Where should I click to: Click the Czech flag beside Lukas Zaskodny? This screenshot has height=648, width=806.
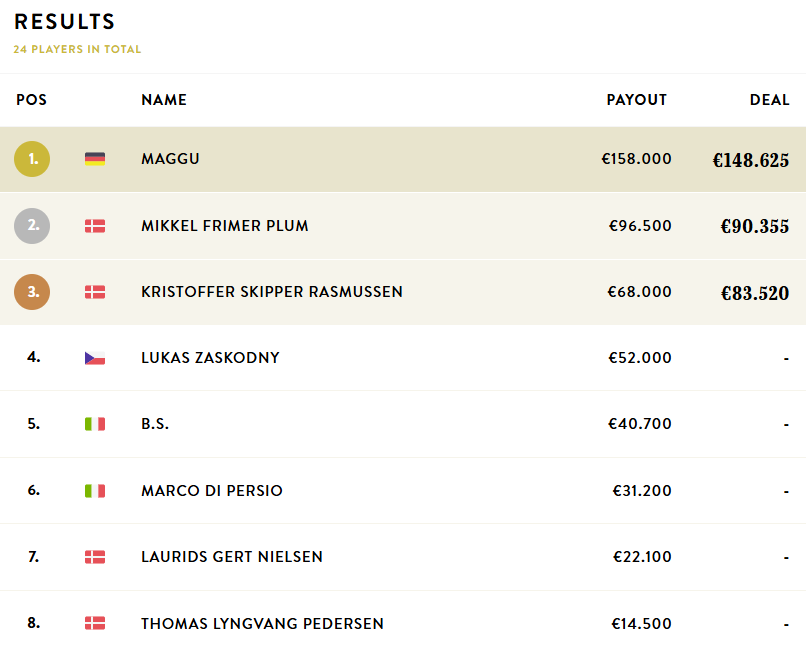pyautogui.click(x=95, y=358)
